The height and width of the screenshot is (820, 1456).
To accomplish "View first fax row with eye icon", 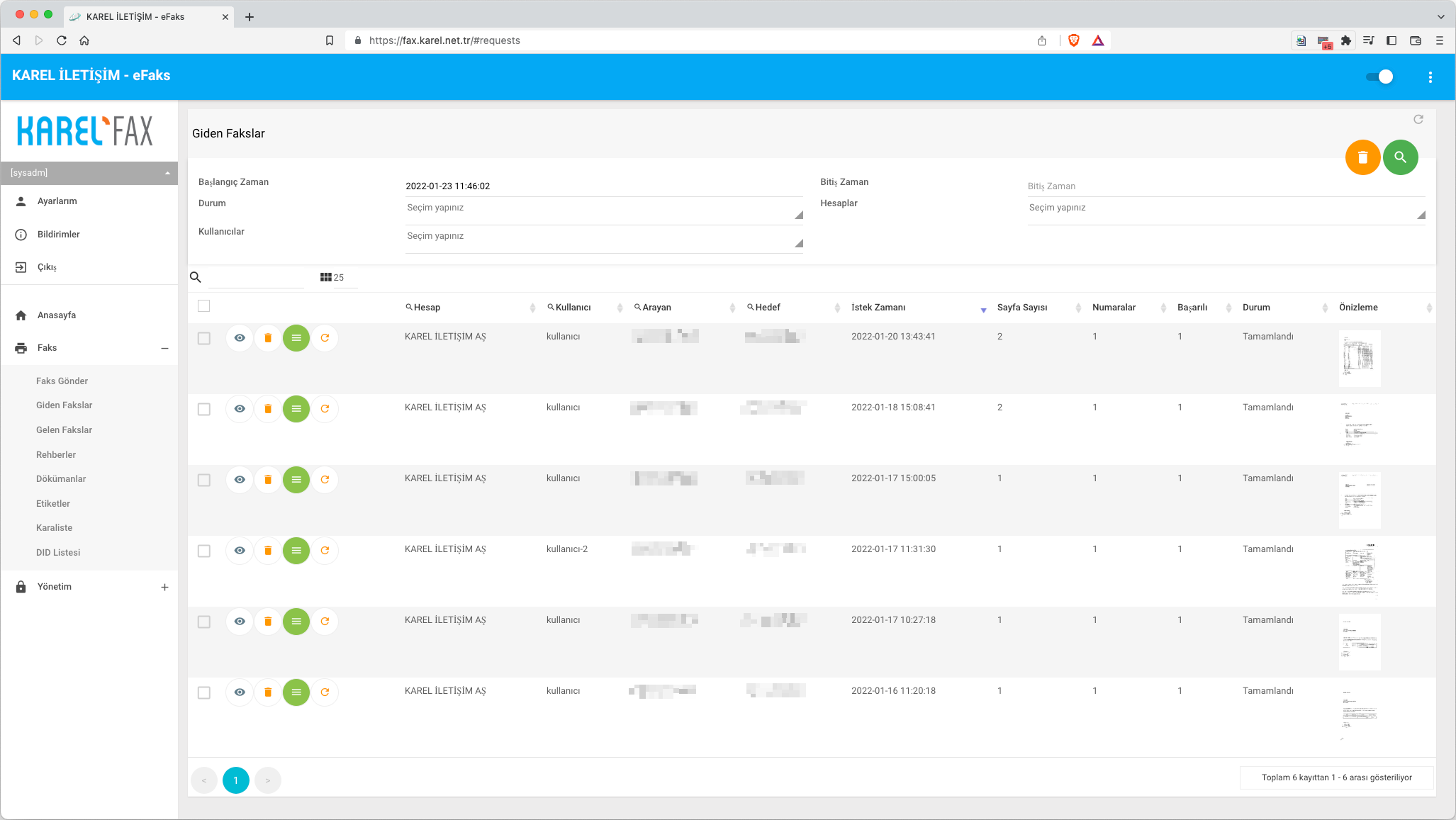I will pyautogui.click(x=240, y=338).
